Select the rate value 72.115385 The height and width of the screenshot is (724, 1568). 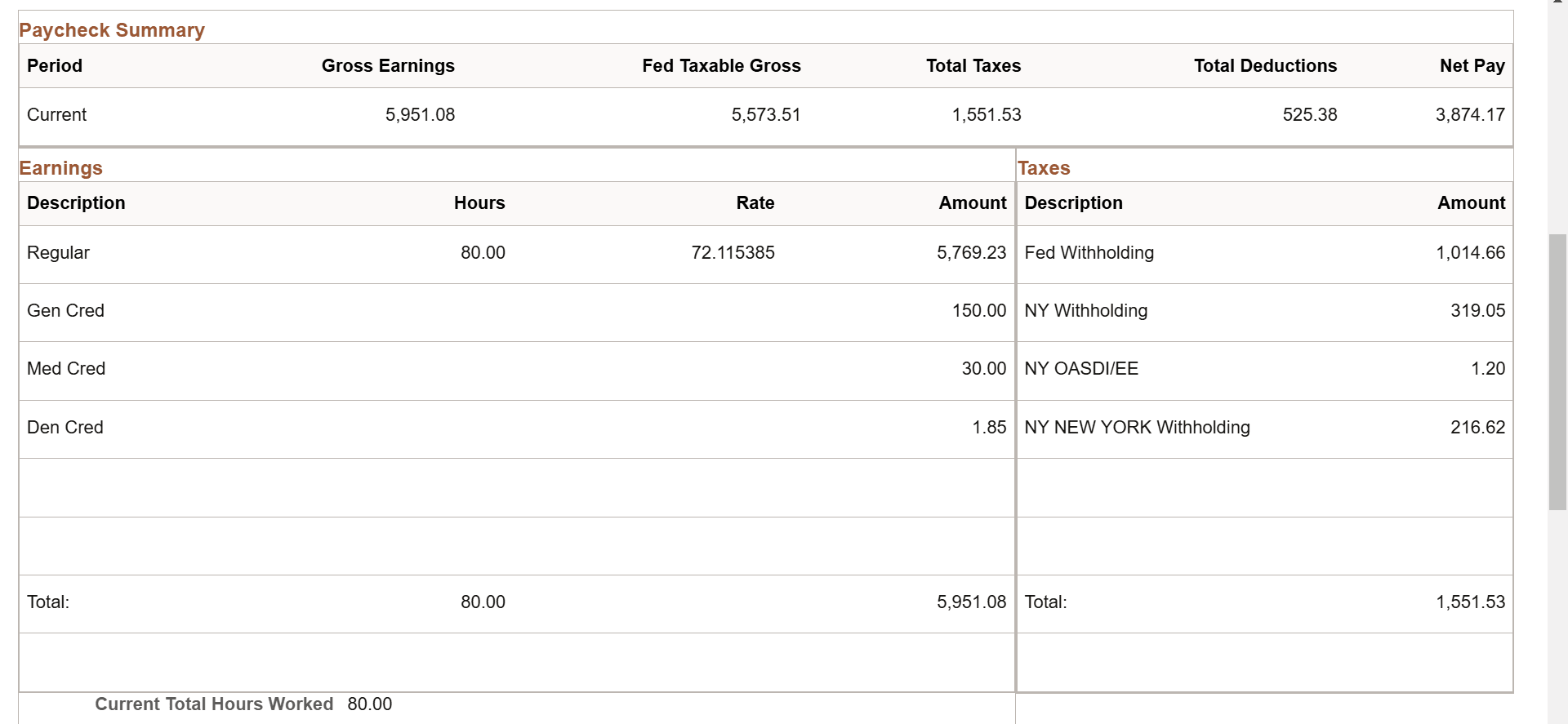click(x=733, y=253)
